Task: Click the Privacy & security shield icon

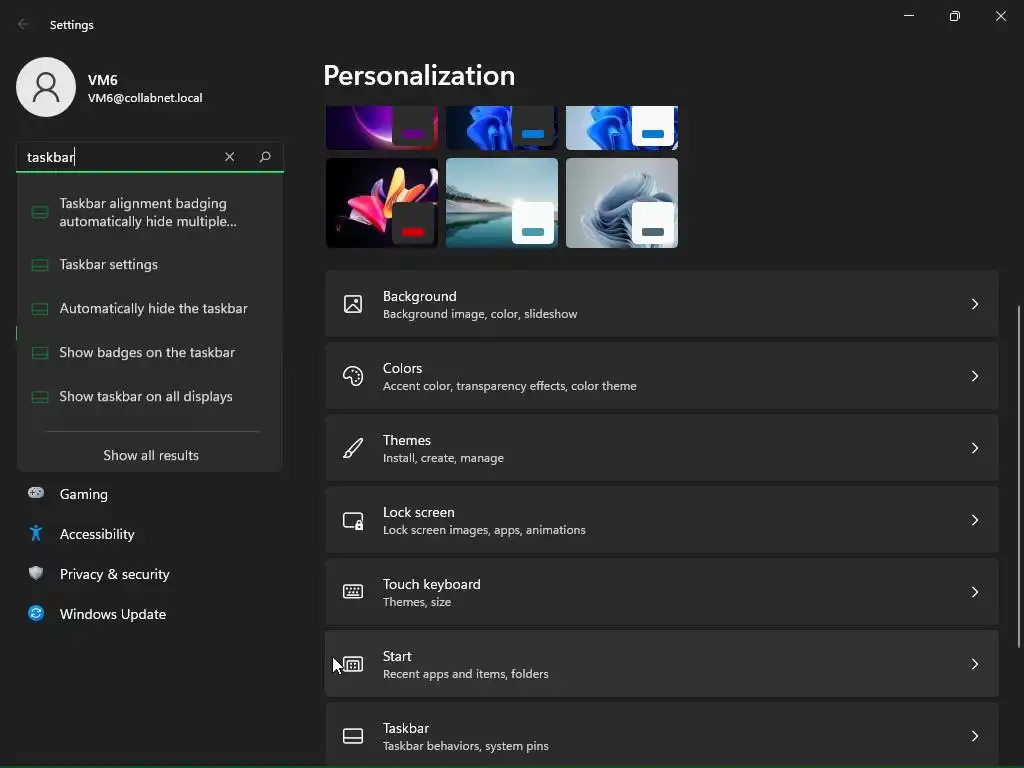Action: click(36, 573)
